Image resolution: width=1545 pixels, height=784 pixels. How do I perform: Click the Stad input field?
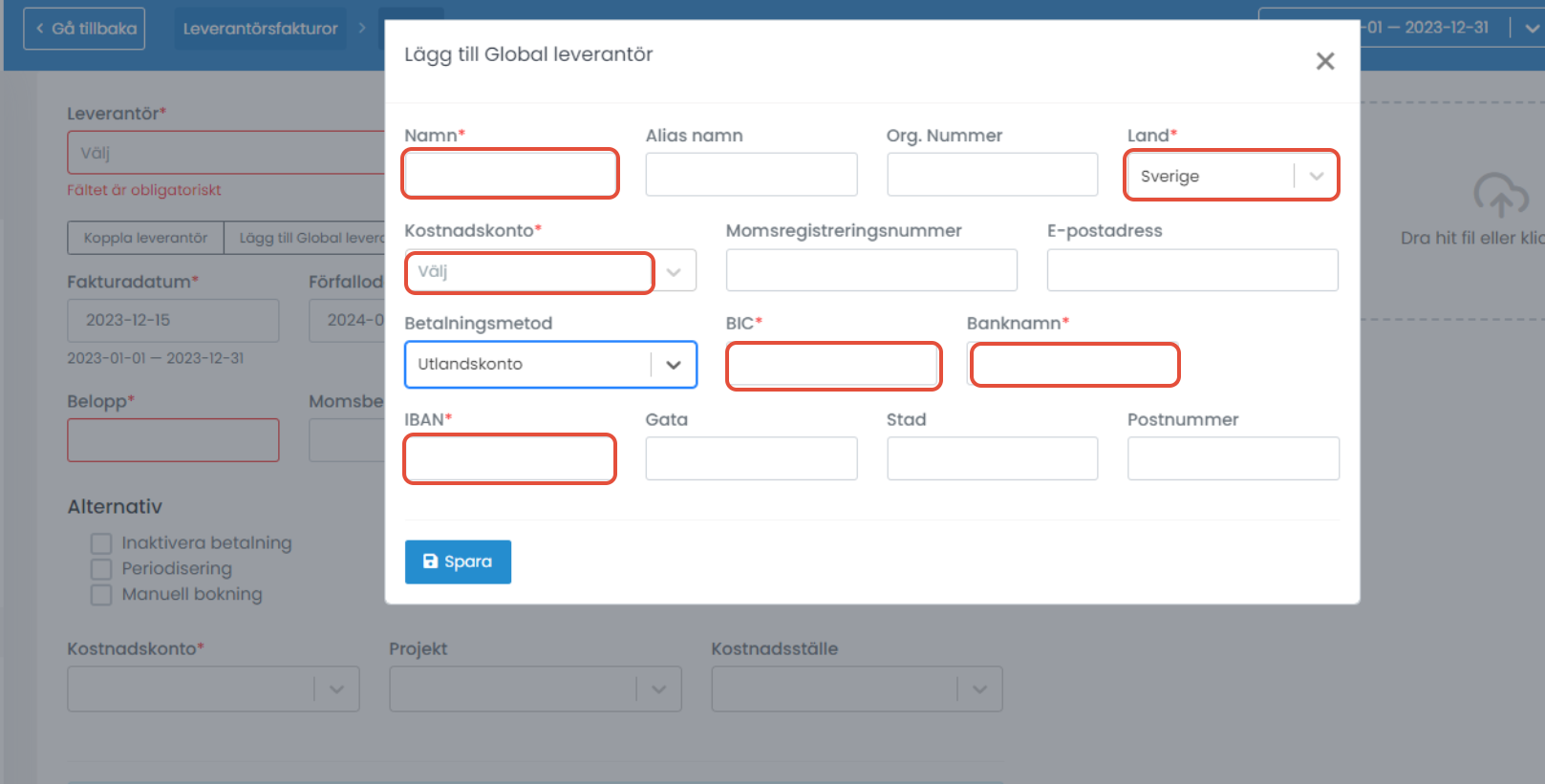point(992,458)
